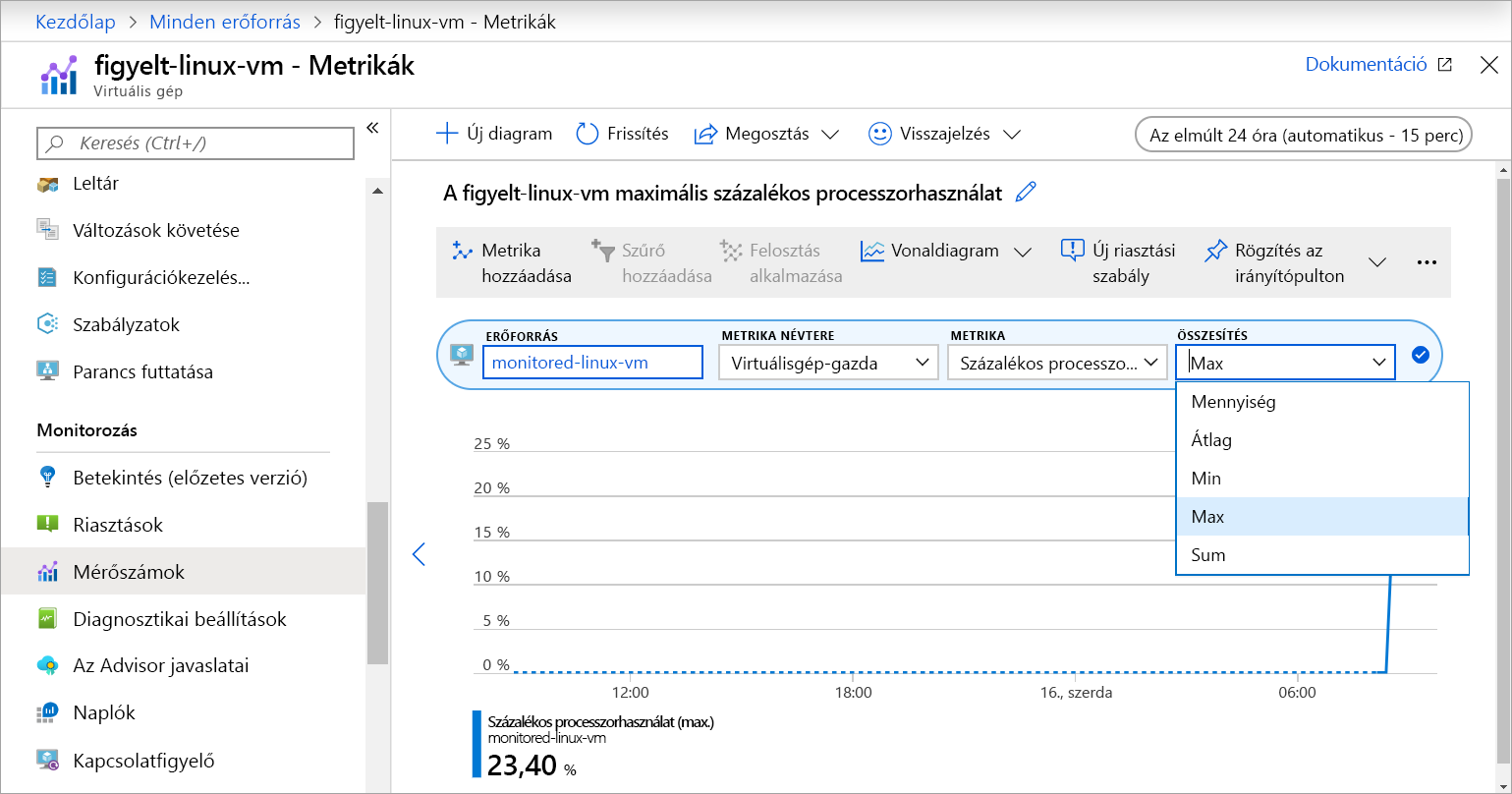Viewport: 1512px width, 794px height.
Task: Open the Dokumentáció link
Action: point(1366,64)
